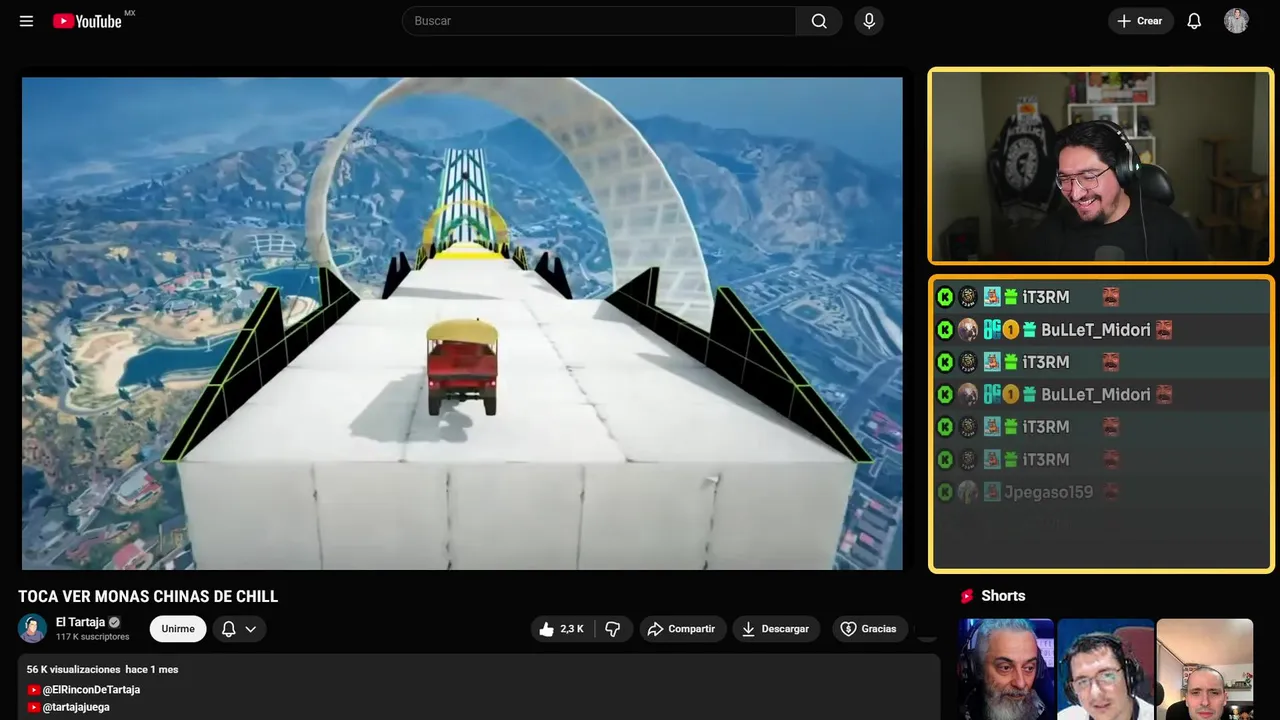Click the Unirme join button
The height and width of the screenshot is (720, 1280).
pyautogui.click(x=178, y=629)
